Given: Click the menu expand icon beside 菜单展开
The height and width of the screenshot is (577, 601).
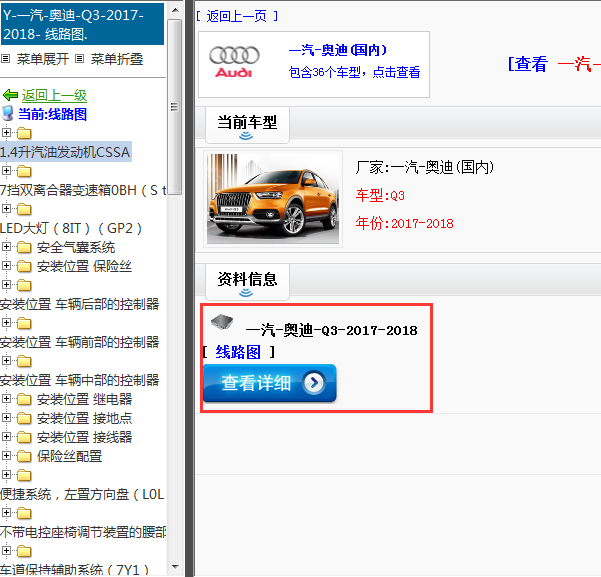Looking at the screenshot, I should click(5, 59).
